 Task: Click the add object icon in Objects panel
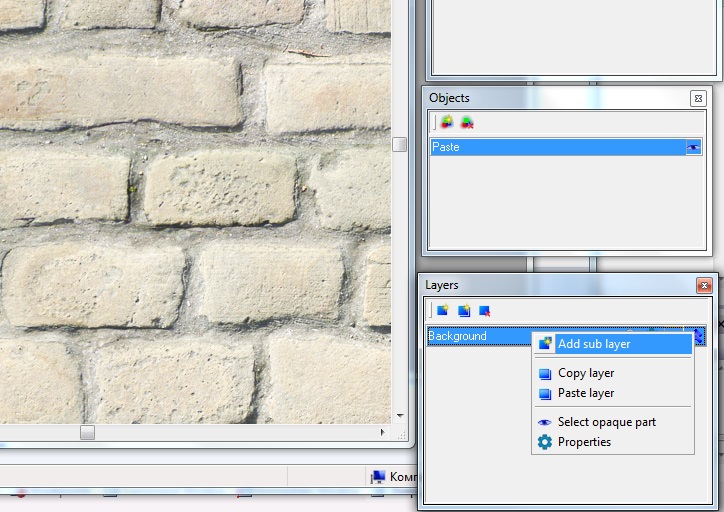click(x=446, y=123)
